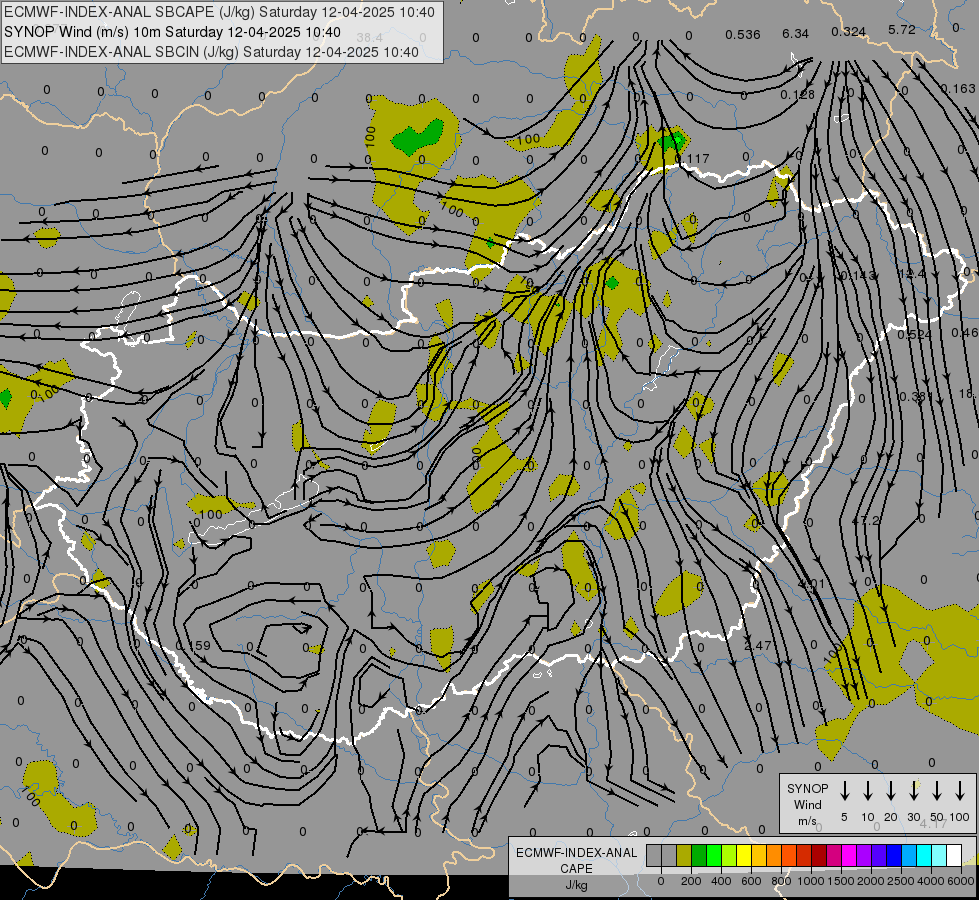Select the olive swatch in CAPE legend
The image size is (979, 900).
pos(684,855)
